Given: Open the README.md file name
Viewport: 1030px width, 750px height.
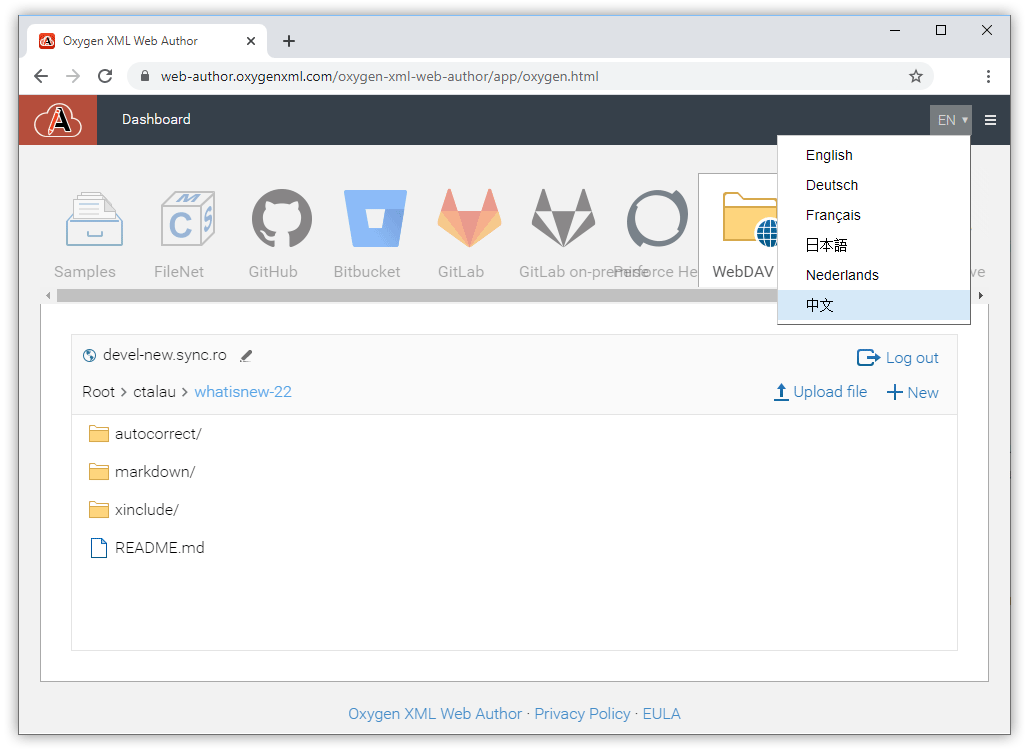Looking at the screenshot, I should tap(160, 548).
